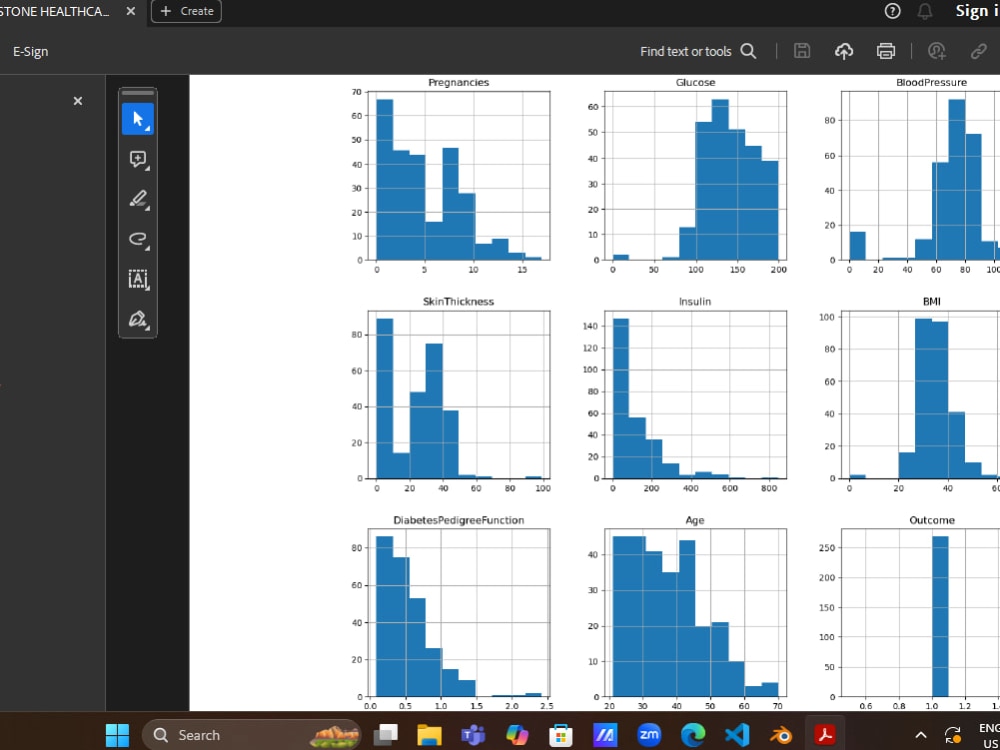Close the left side panel
The width and height of the screenshot is (1000, 750).
click(78, 101)
